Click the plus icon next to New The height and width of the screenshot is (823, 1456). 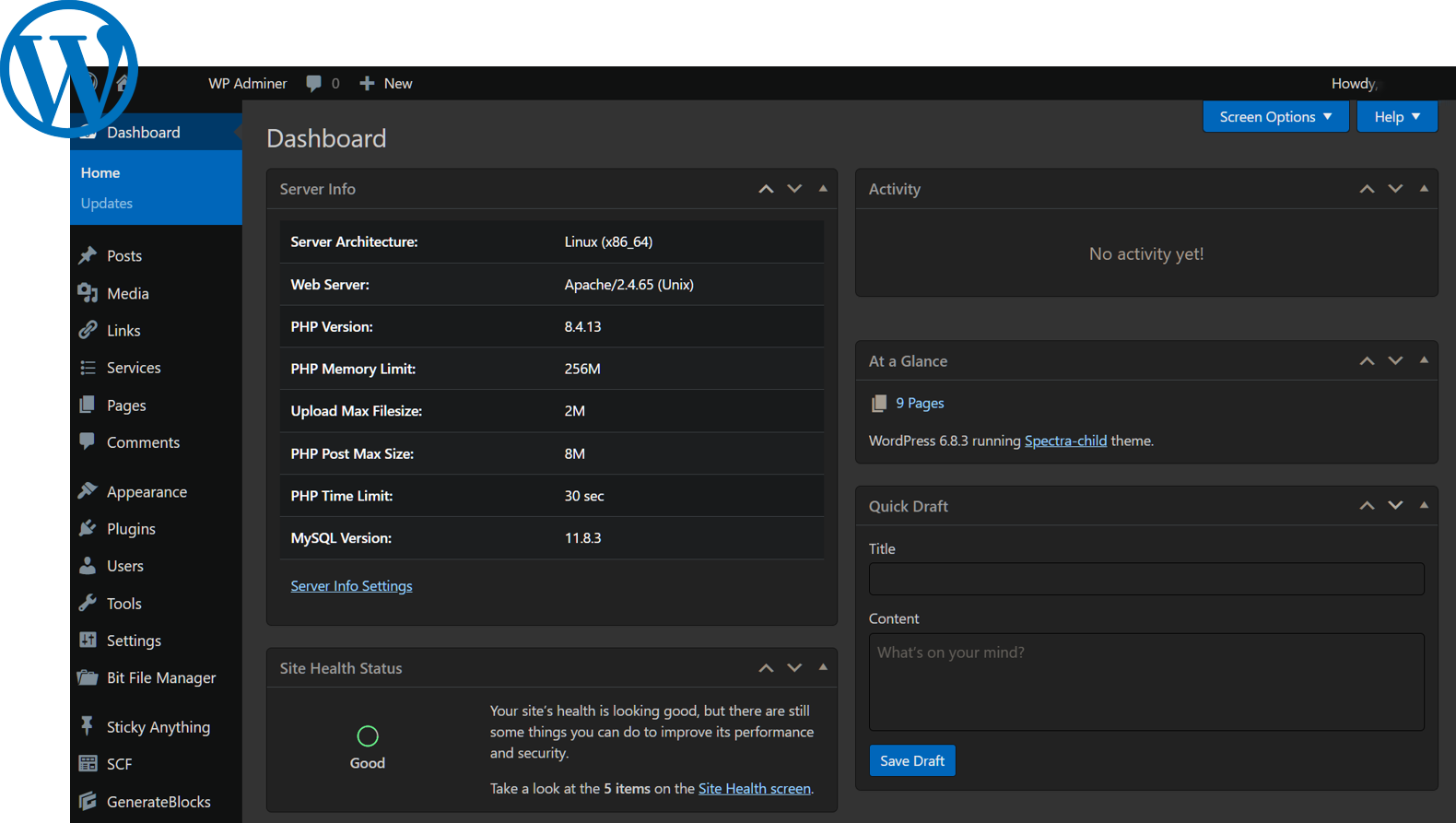click(367, 83)
